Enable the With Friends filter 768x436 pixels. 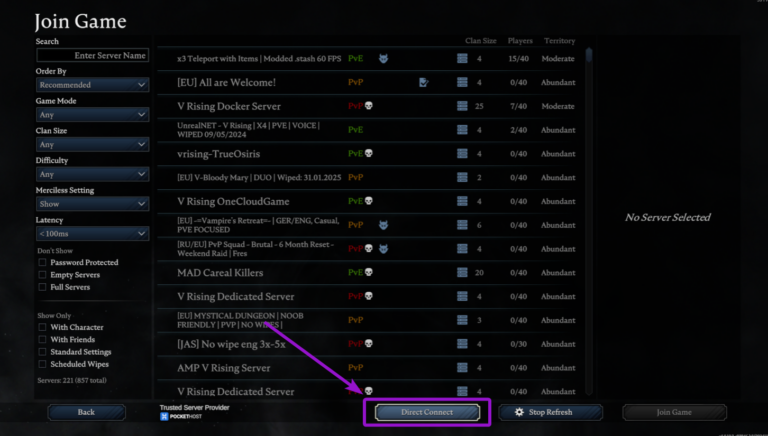tap(43, 339)
